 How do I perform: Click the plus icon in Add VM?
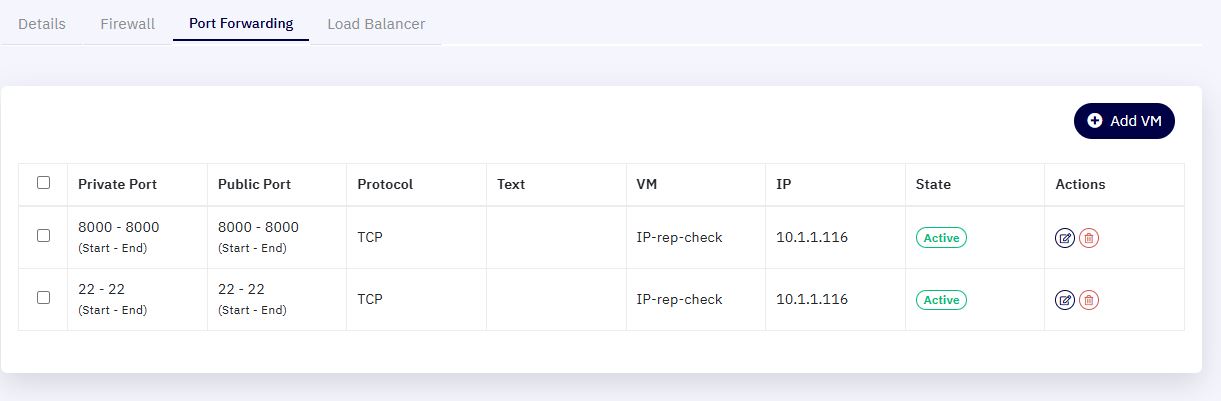(1095, 120)
